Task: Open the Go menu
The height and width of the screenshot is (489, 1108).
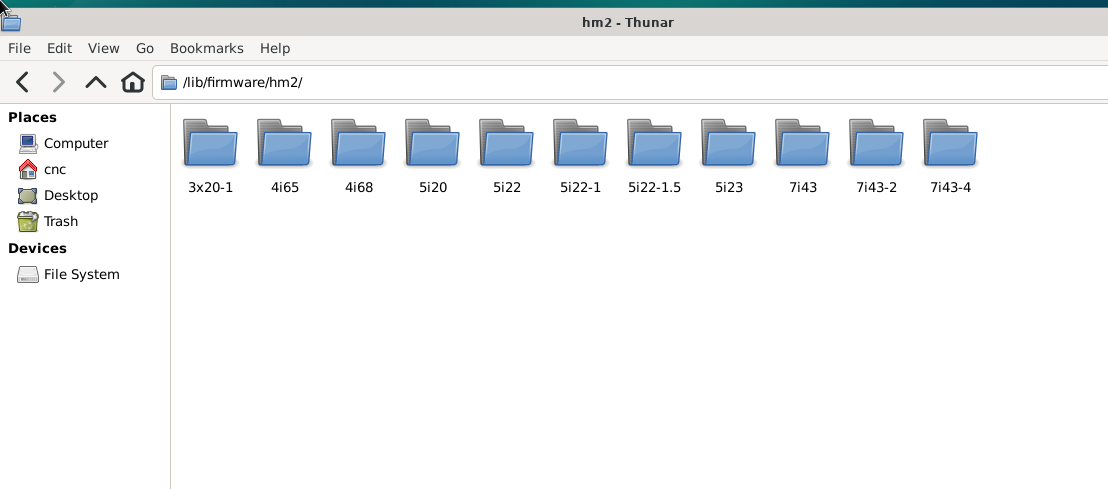Action: coord(145,48)
